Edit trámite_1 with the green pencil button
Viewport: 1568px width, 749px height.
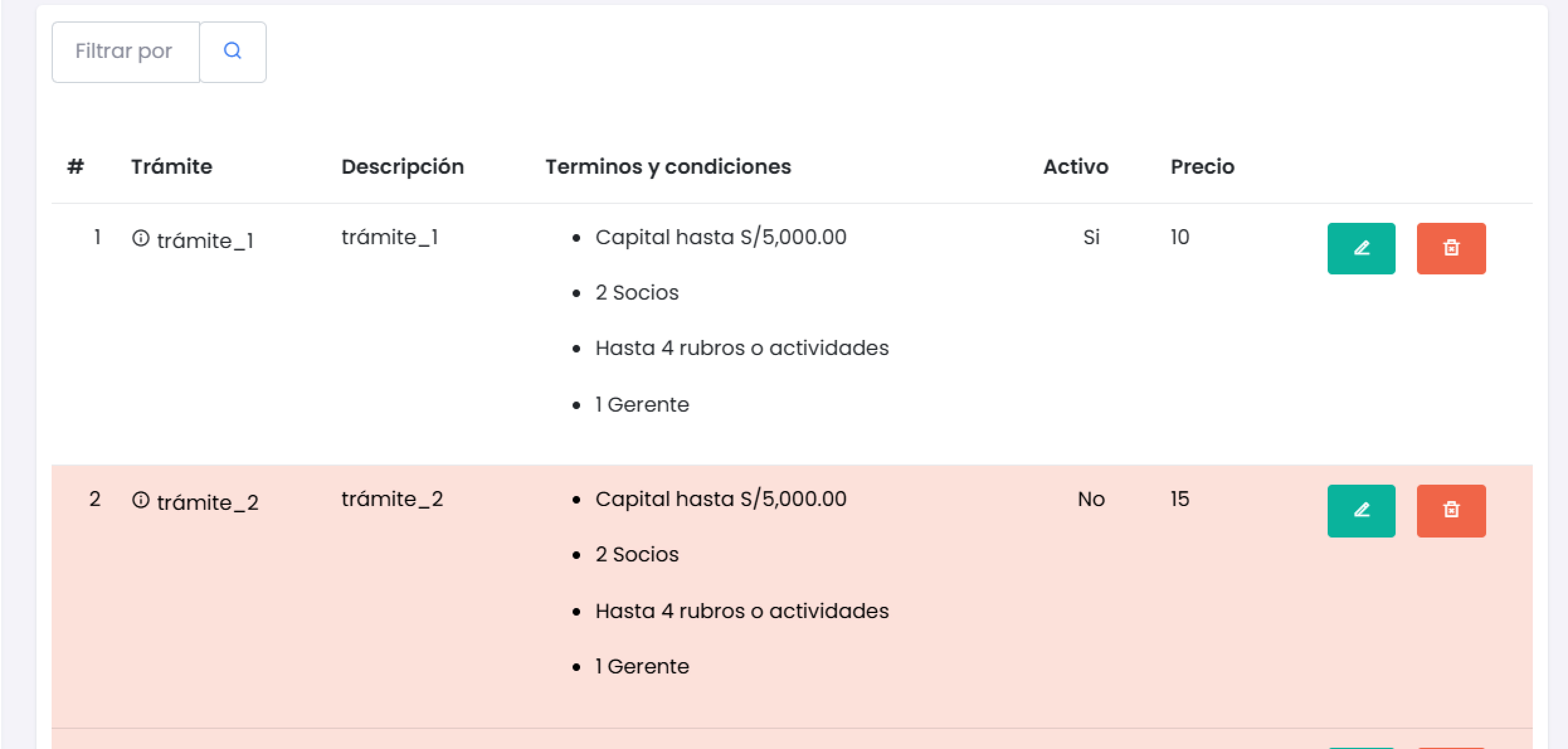point(1361,248)
